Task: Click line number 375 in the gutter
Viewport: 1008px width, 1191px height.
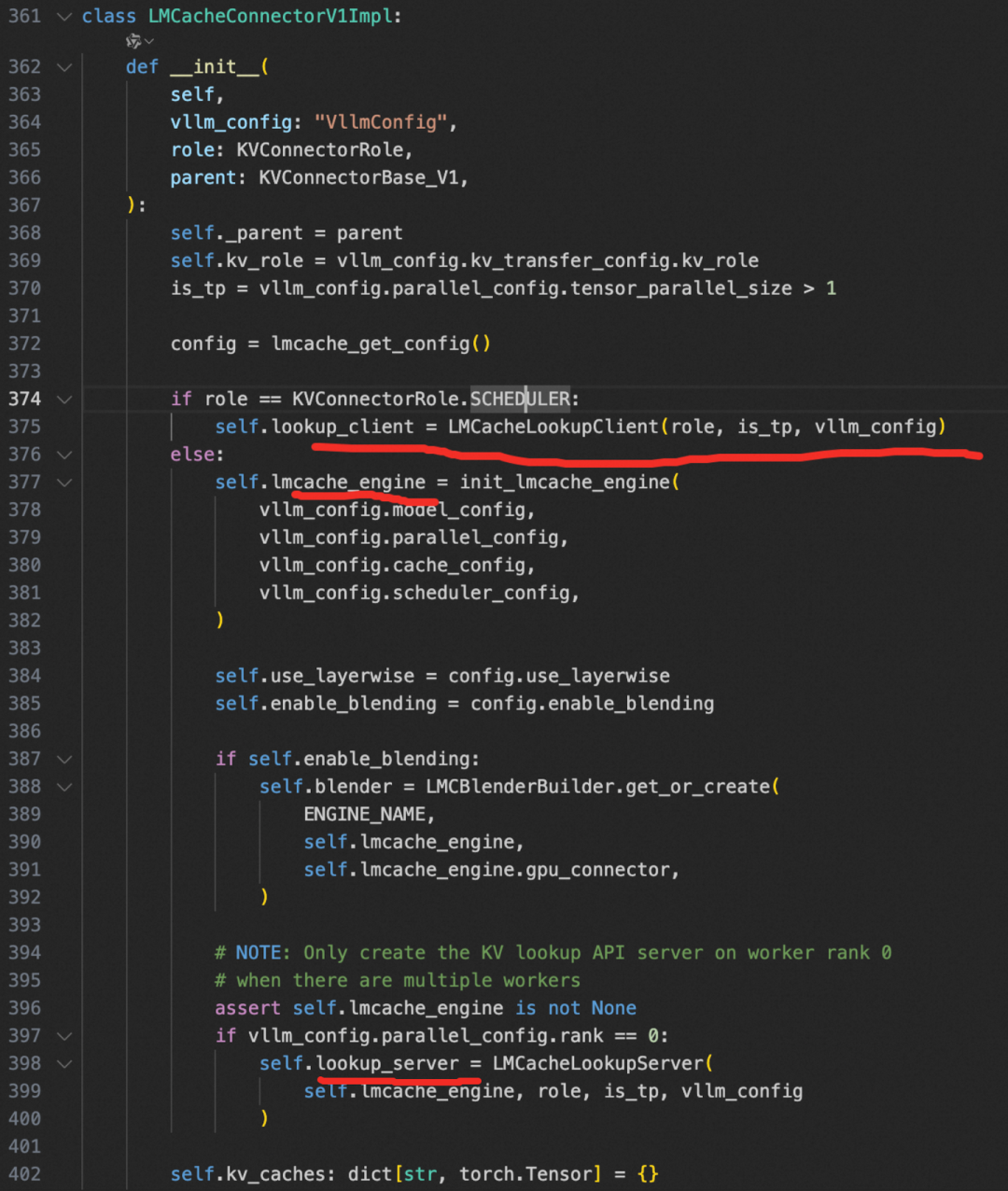Action: coord(25,427)
